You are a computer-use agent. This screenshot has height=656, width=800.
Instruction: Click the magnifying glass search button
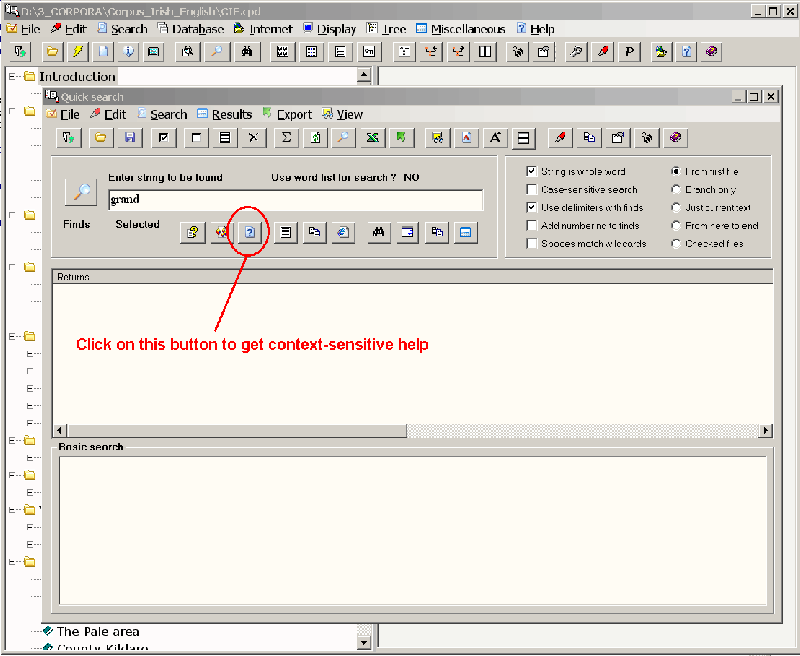(x=79, y=192)
